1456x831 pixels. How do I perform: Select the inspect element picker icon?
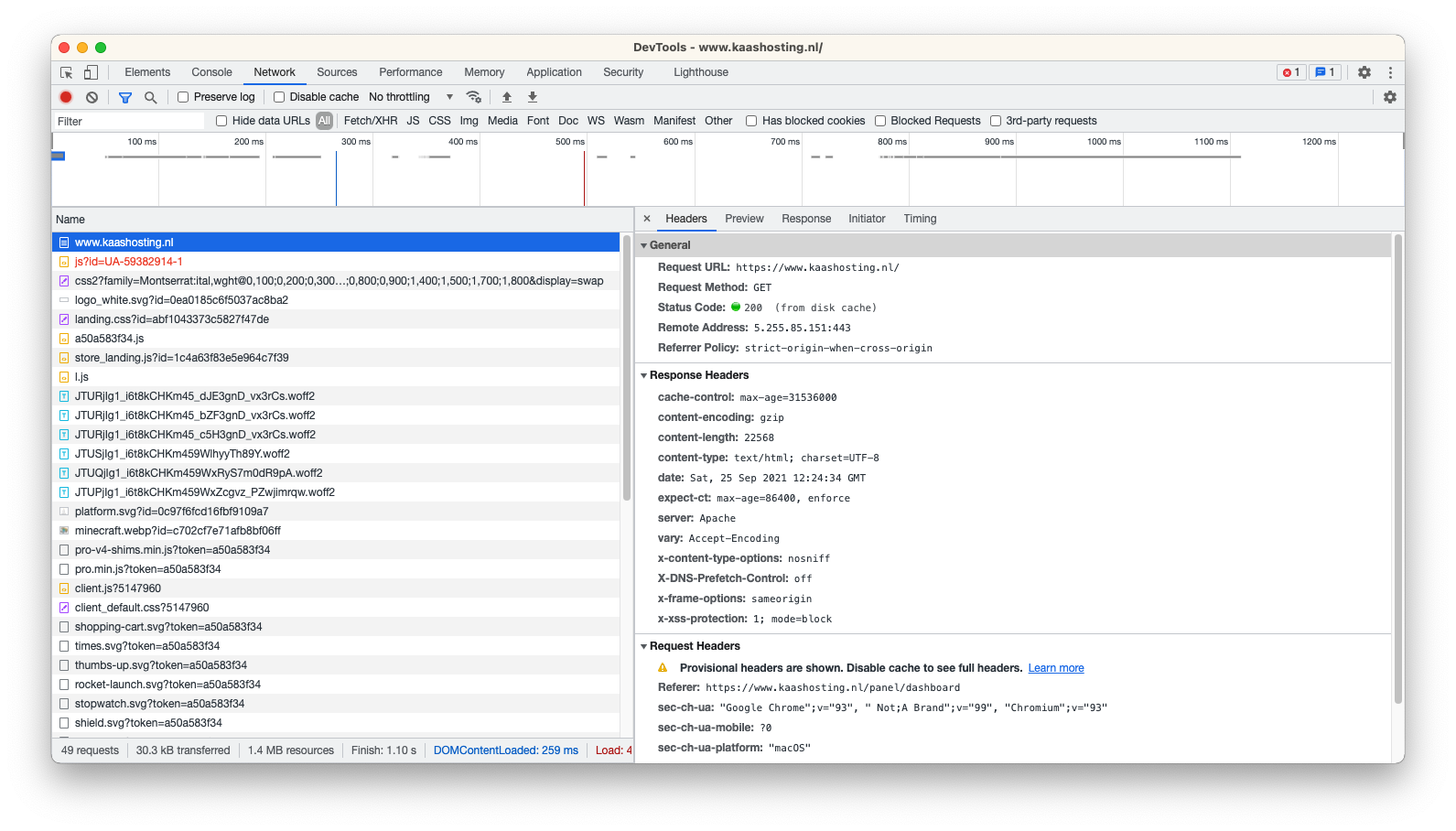[x=67, y=72]
